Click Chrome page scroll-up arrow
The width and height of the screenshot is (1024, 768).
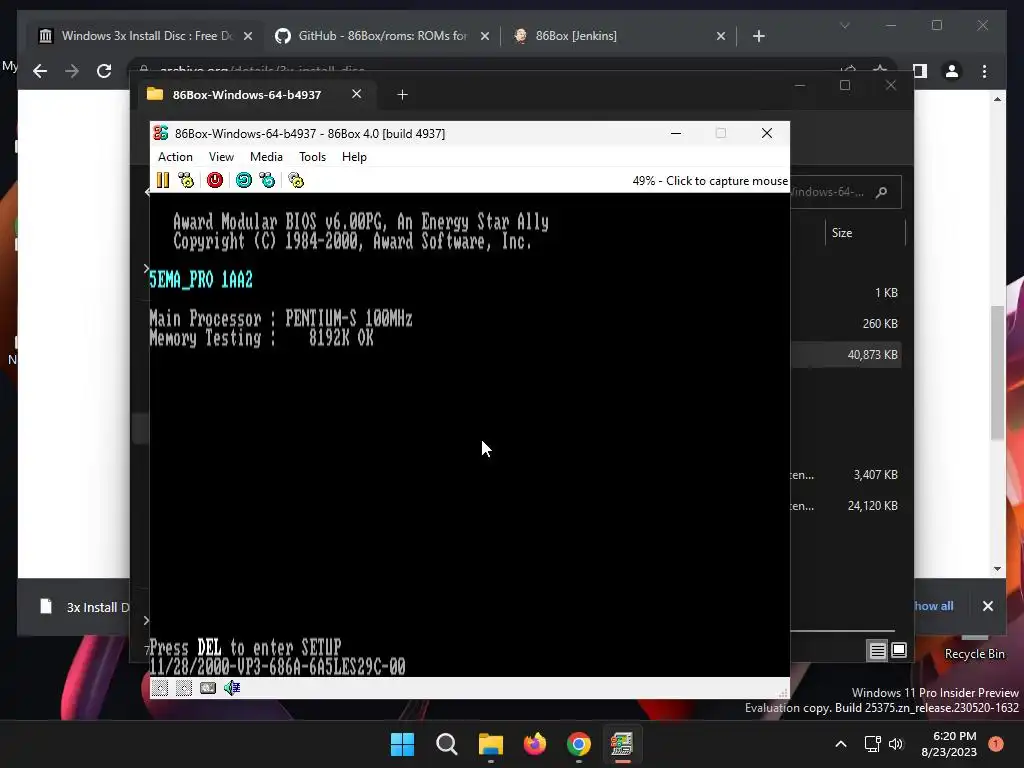pyautogui.click(x=997, y=99)
